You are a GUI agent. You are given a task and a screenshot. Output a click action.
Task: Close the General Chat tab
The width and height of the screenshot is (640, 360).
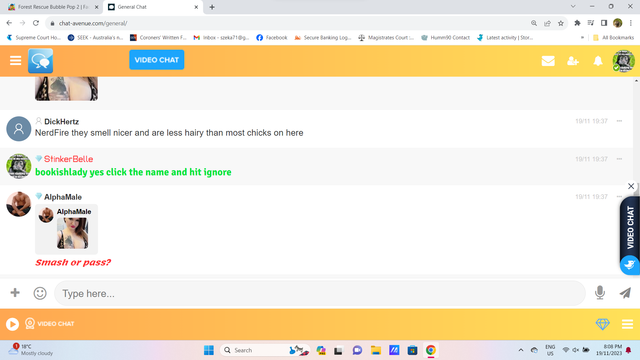(x=196, y=7)
